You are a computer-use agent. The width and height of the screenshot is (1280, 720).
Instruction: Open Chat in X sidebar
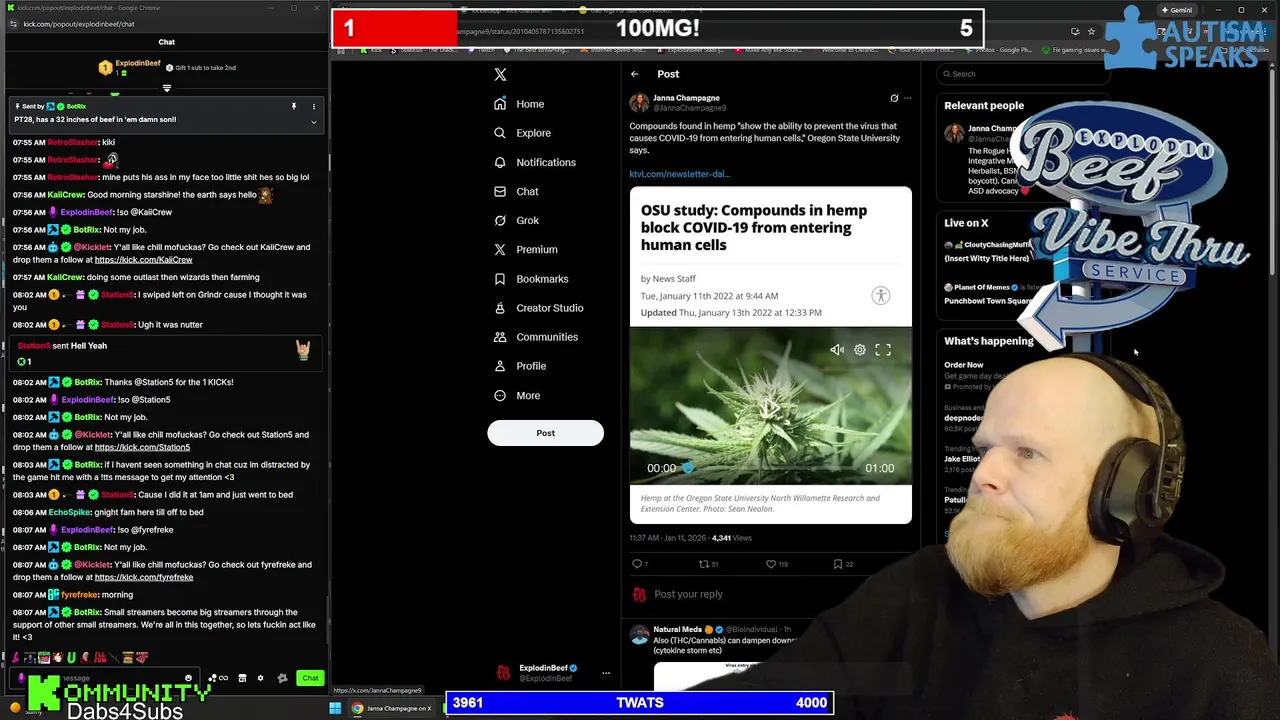pos(516,191)
